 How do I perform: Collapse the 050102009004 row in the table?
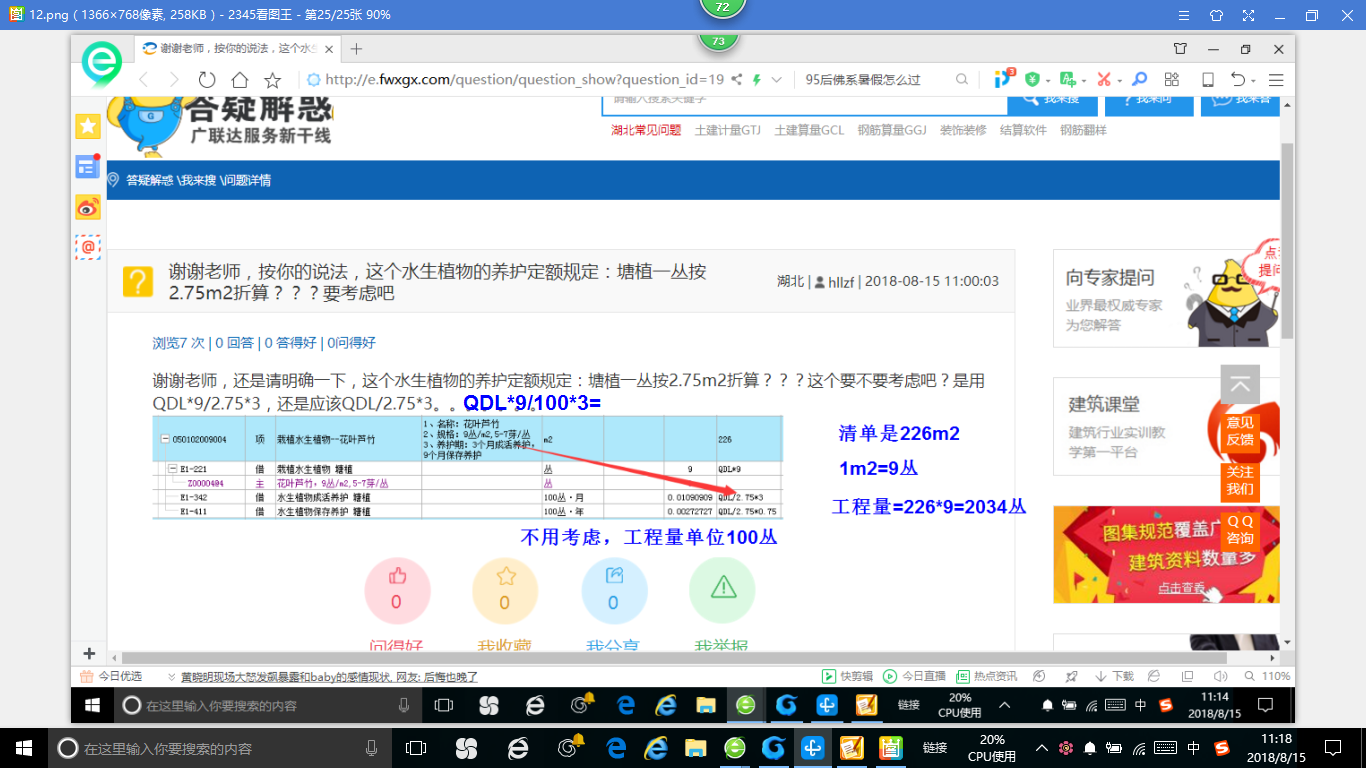click(x=165, y=439)
